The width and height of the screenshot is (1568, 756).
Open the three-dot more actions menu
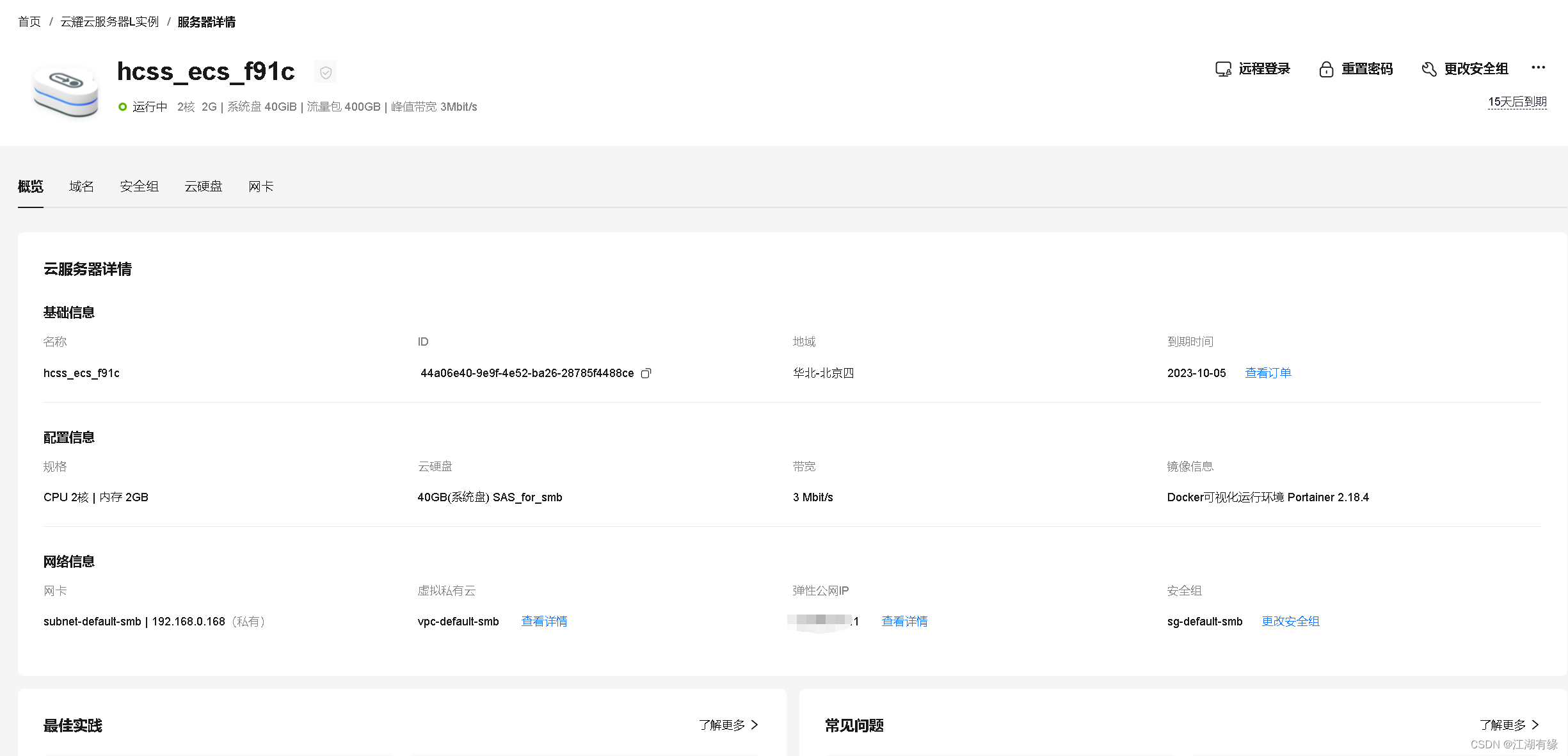tap(1538, 68)
